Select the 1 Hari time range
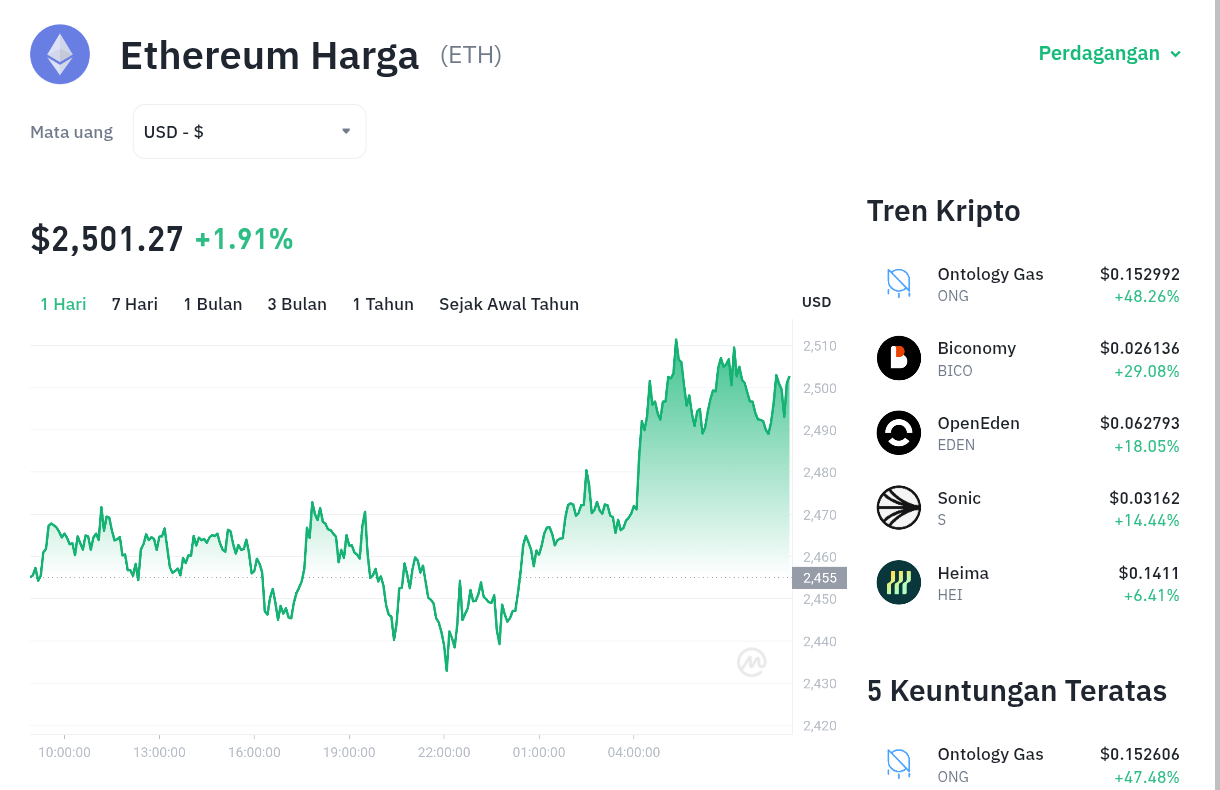The width and height of the screenshot is (1220, 790). point(63,304)
